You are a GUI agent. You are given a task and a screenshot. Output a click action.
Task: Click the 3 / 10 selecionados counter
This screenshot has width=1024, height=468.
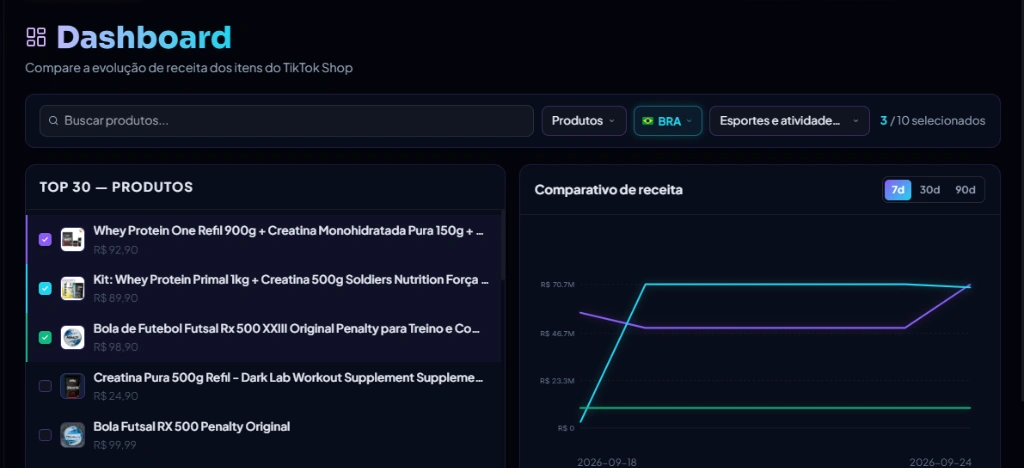click(933, 121)
